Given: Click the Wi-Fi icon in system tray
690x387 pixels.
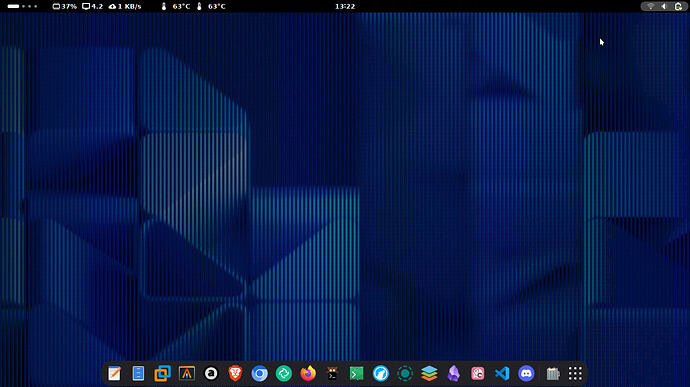Looking at the screenshot, I should pos(650,6).
